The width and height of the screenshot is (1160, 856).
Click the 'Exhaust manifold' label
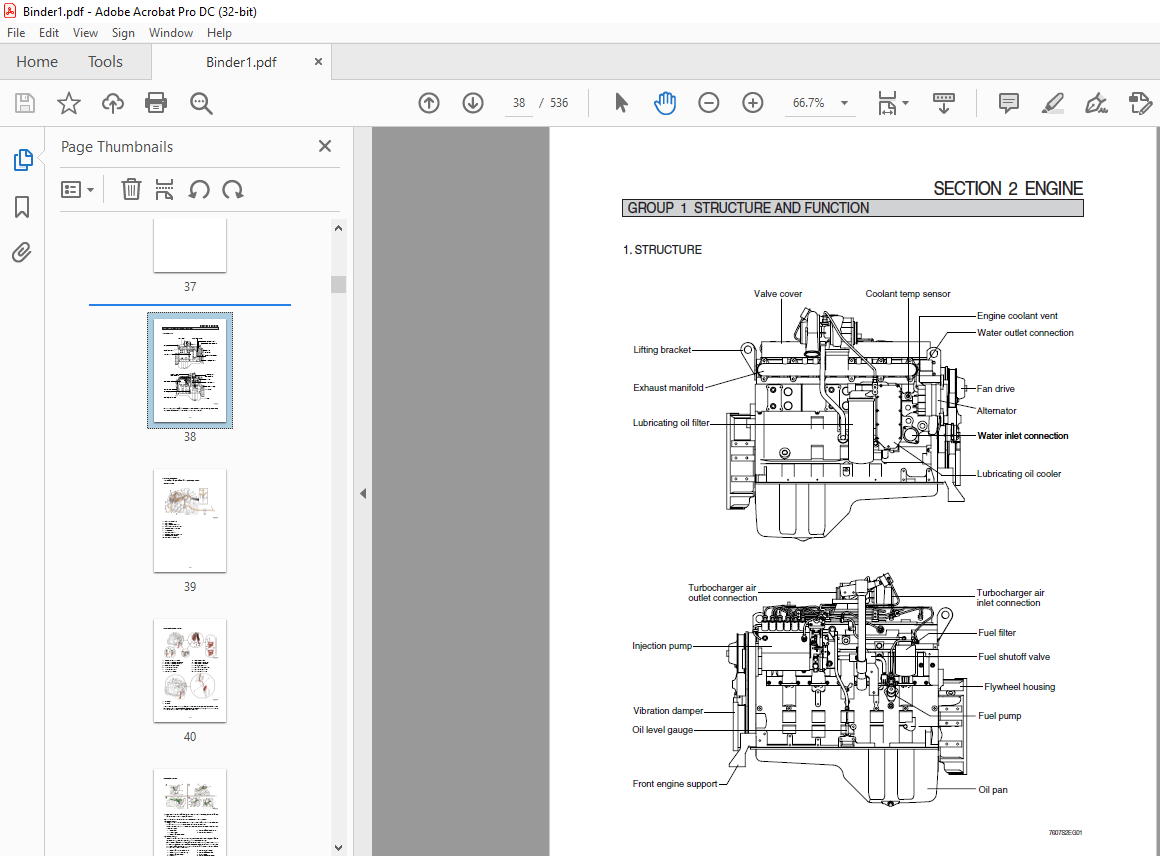(x=668, y=388)
